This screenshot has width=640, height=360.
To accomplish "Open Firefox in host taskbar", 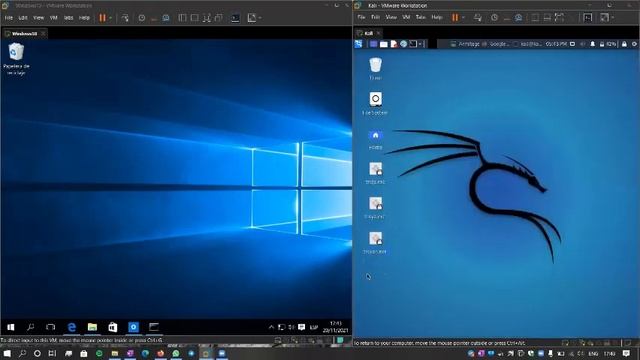I will (x=161, y=353).
